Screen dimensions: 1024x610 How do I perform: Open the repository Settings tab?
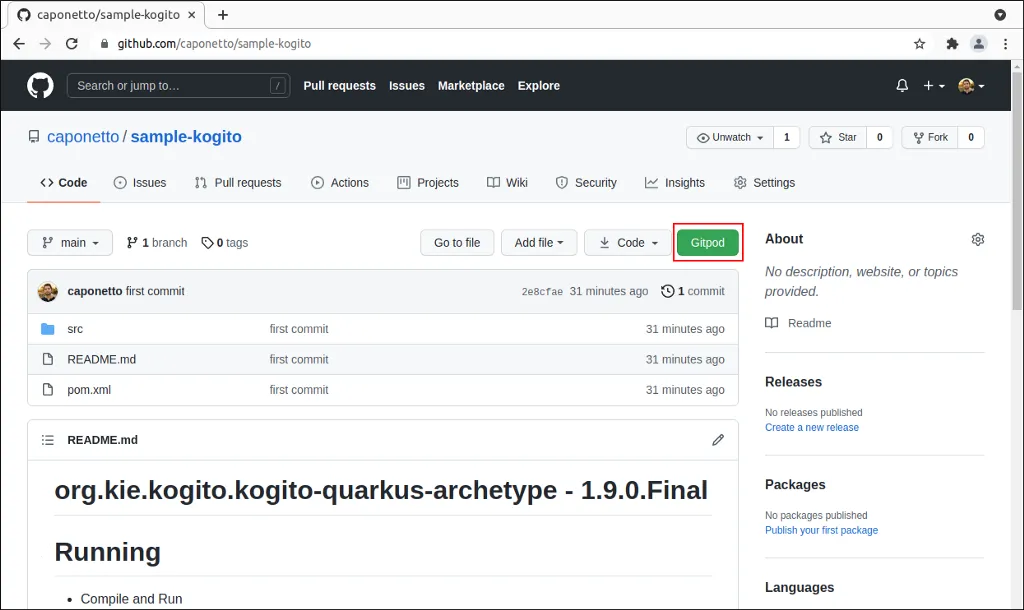pyautogui.click(x=764, y=183)
